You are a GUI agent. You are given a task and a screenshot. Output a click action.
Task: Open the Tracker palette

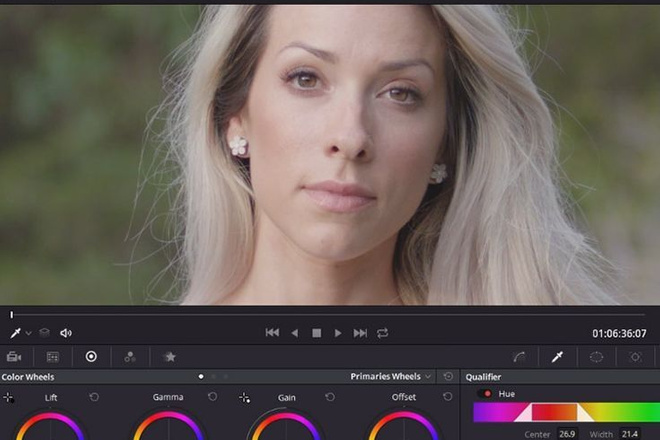(636, 357)
